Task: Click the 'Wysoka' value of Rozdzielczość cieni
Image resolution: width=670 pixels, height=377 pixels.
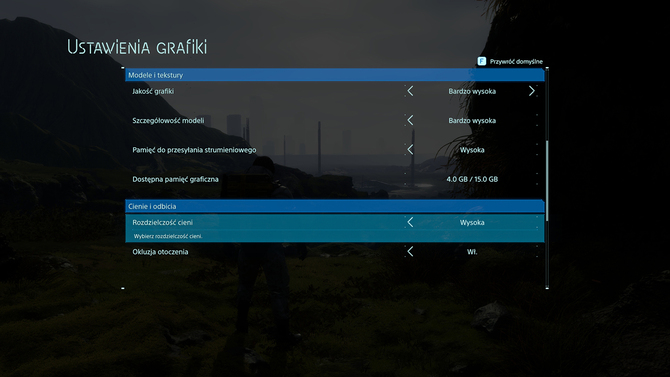Action: point(472,222)
